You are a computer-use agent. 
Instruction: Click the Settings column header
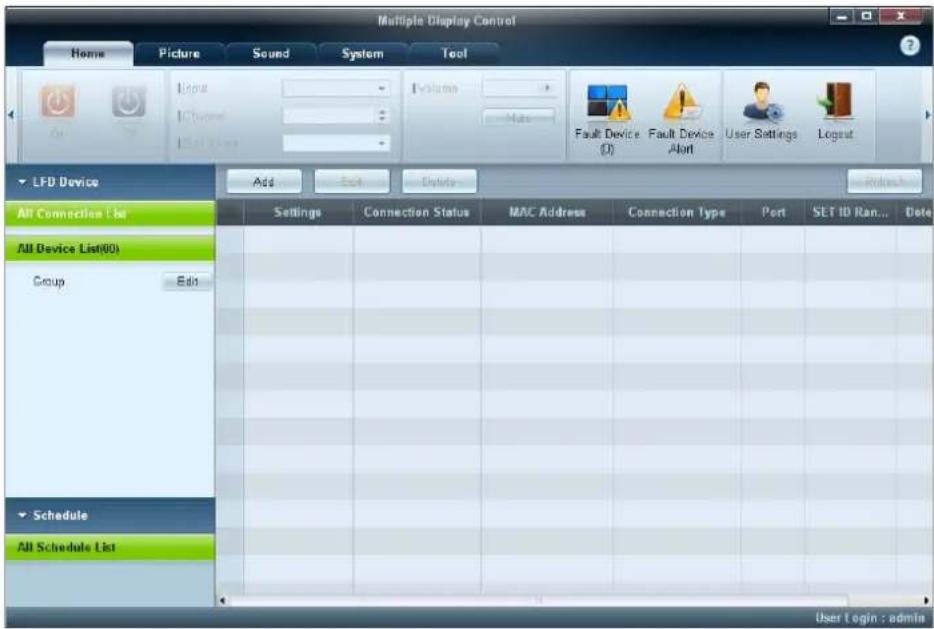[298, 213]
